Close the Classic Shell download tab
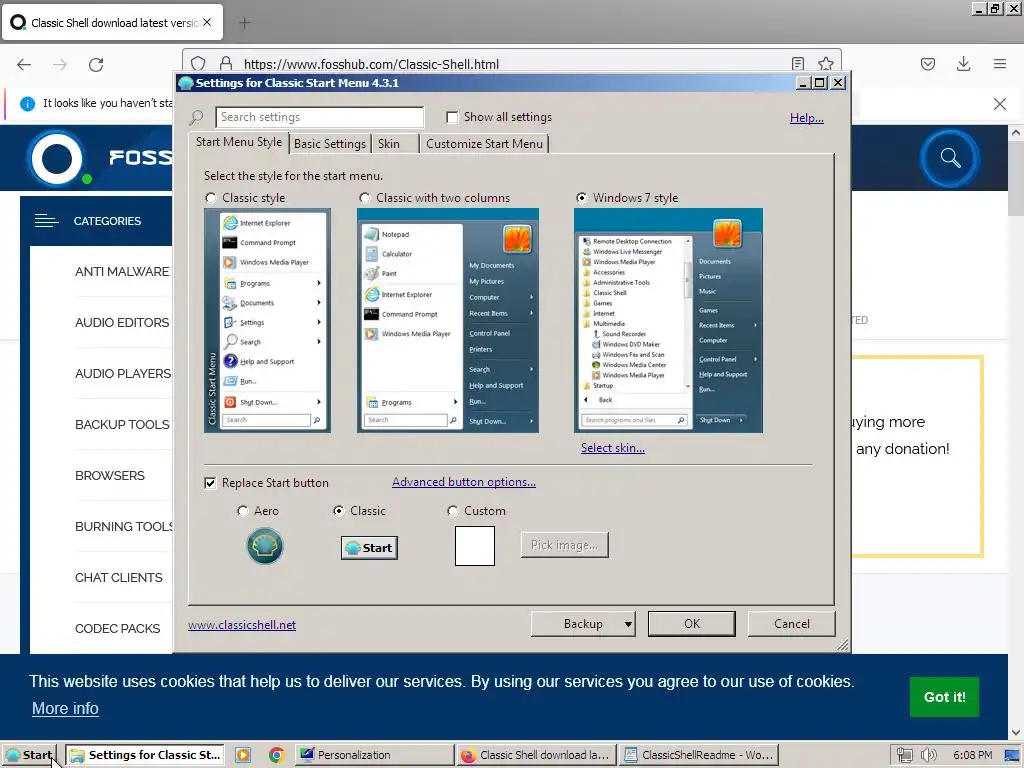1024x768 pixels. tap(207, 22)
